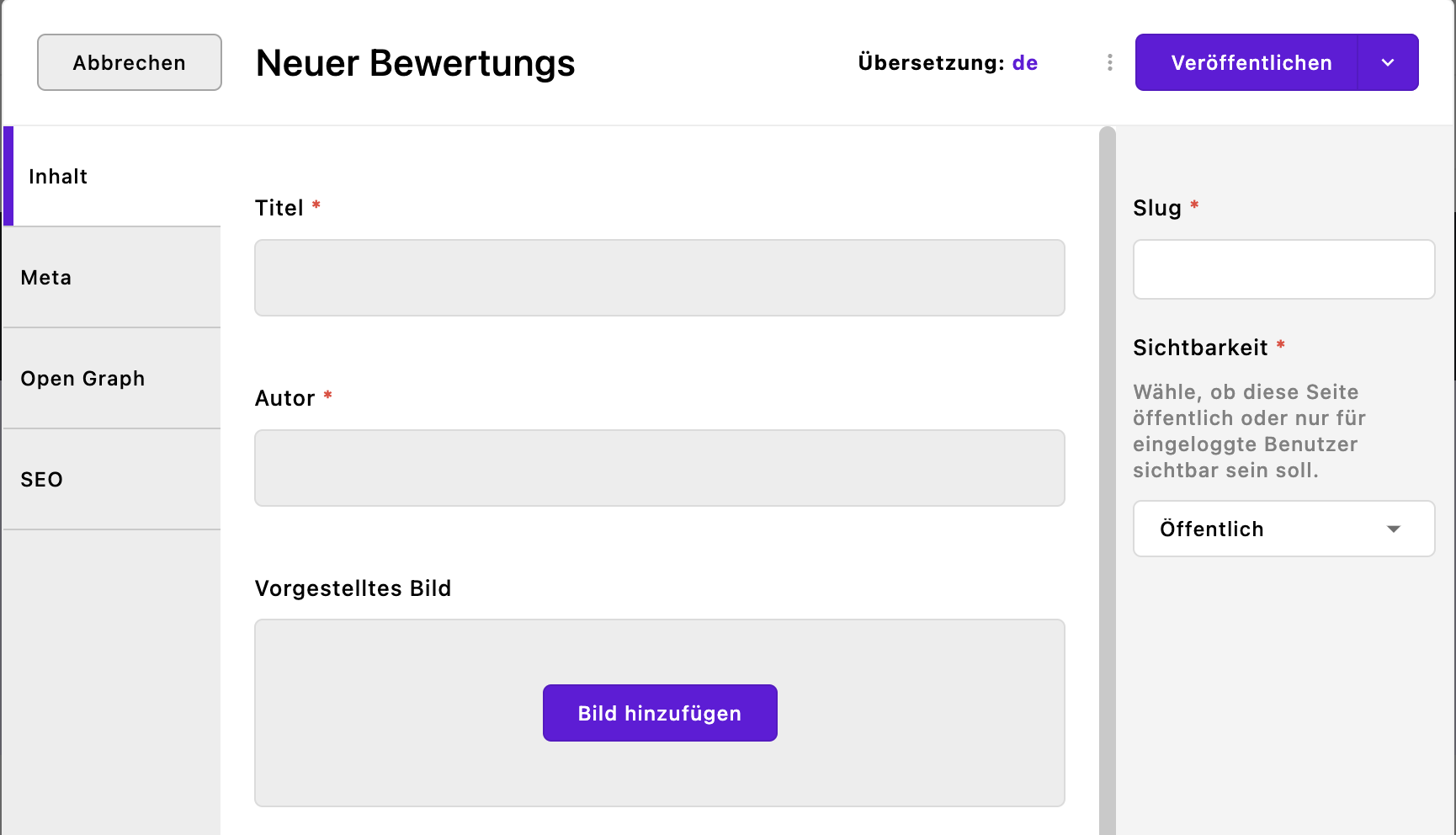Publish the entry via Veröffentlichen

coord(1251,61)
